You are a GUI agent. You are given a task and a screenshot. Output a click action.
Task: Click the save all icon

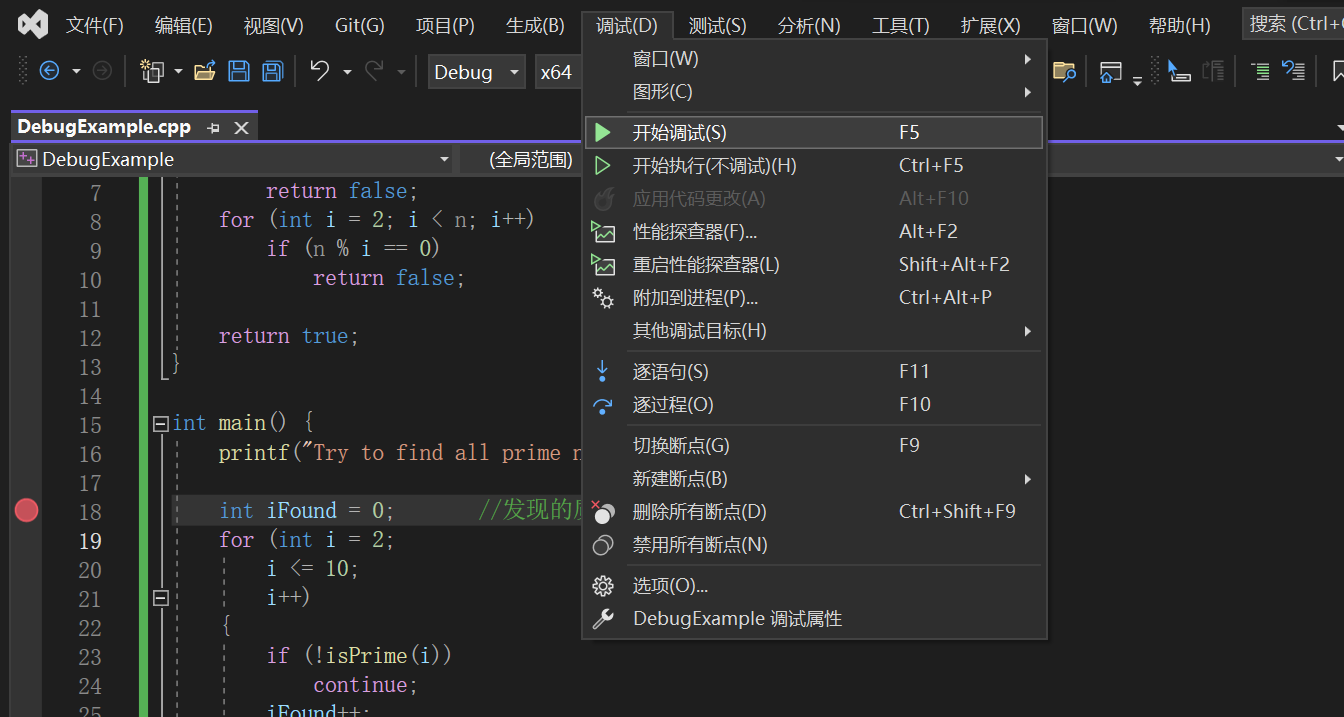click(273, 71)
